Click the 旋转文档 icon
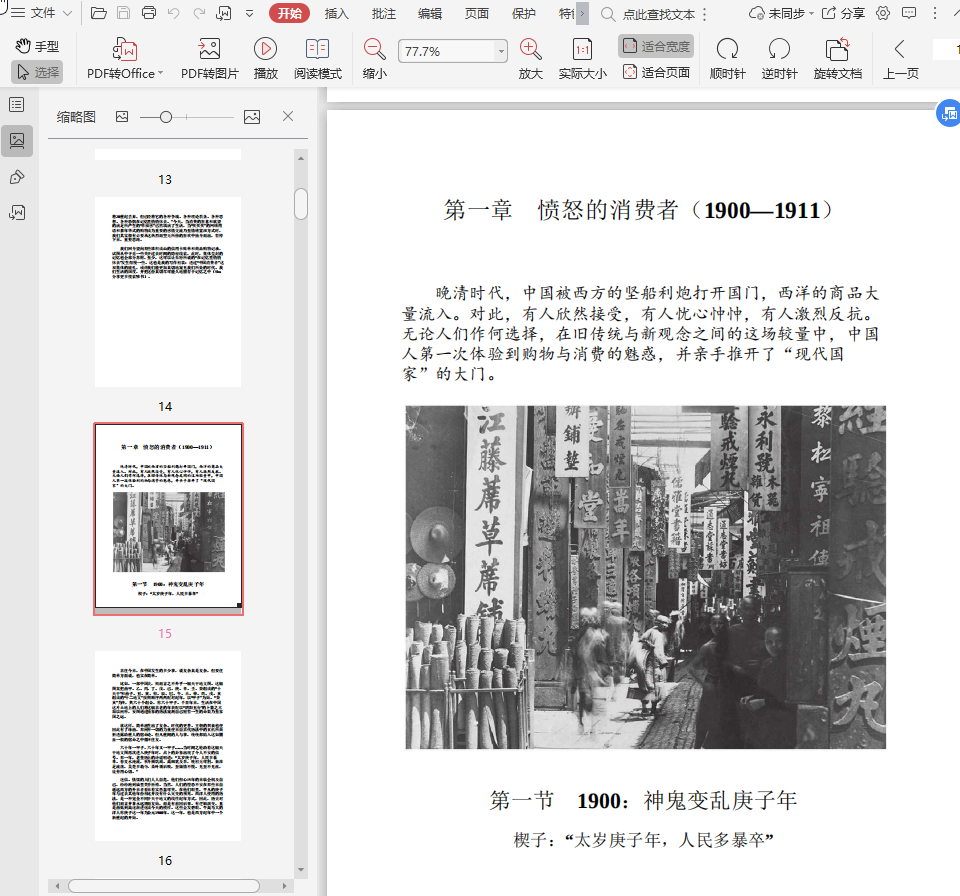960x896 pixels. (837, 50)
